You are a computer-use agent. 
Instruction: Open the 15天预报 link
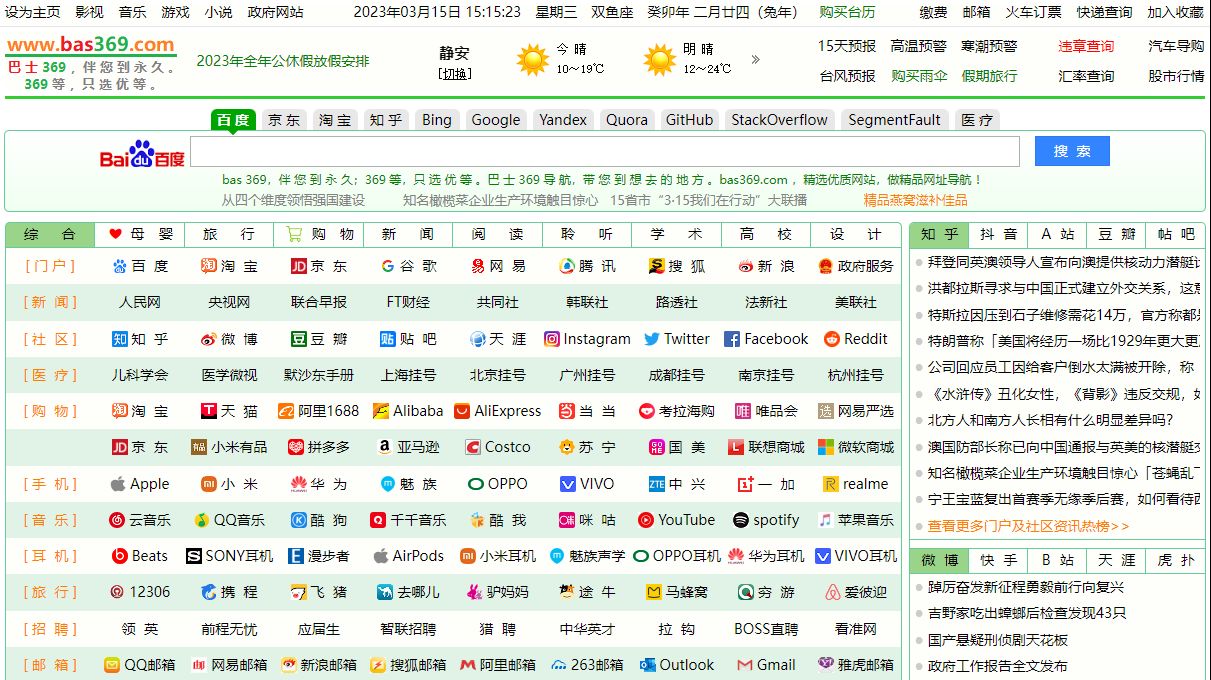pyautogui.click(x=846, y=46)
